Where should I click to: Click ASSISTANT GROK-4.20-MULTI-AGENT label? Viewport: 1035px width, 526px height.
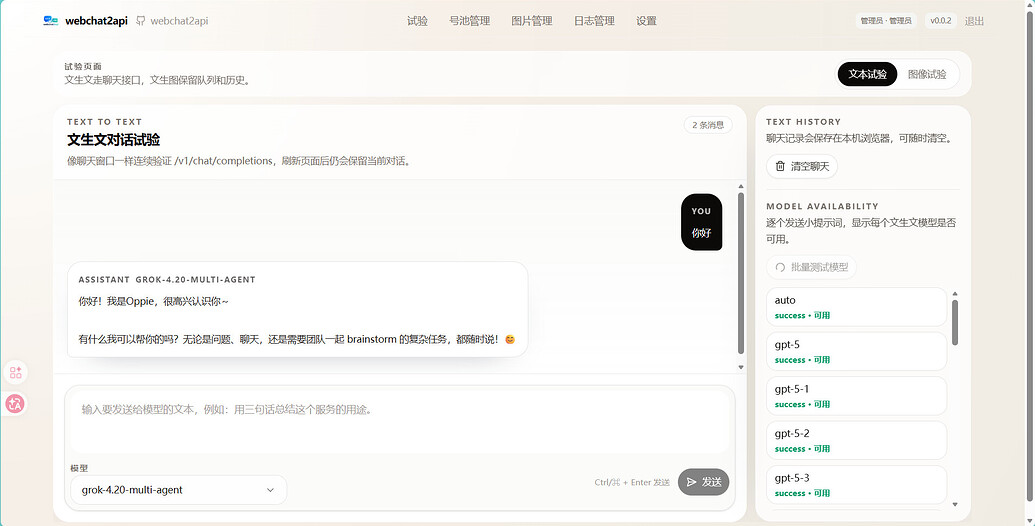click(x=167, y=280)
